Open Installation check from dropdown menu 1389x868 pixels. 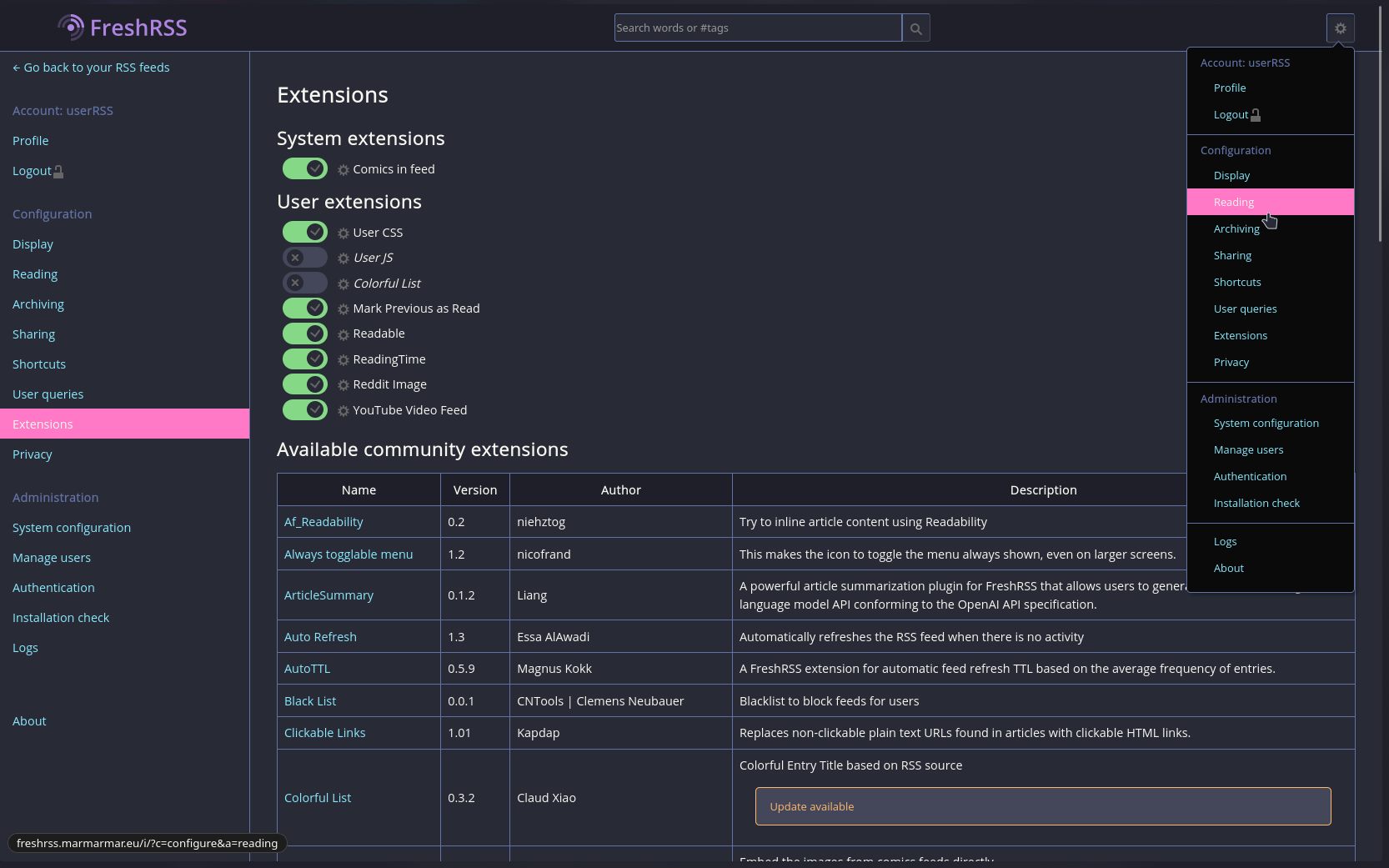1270,503
